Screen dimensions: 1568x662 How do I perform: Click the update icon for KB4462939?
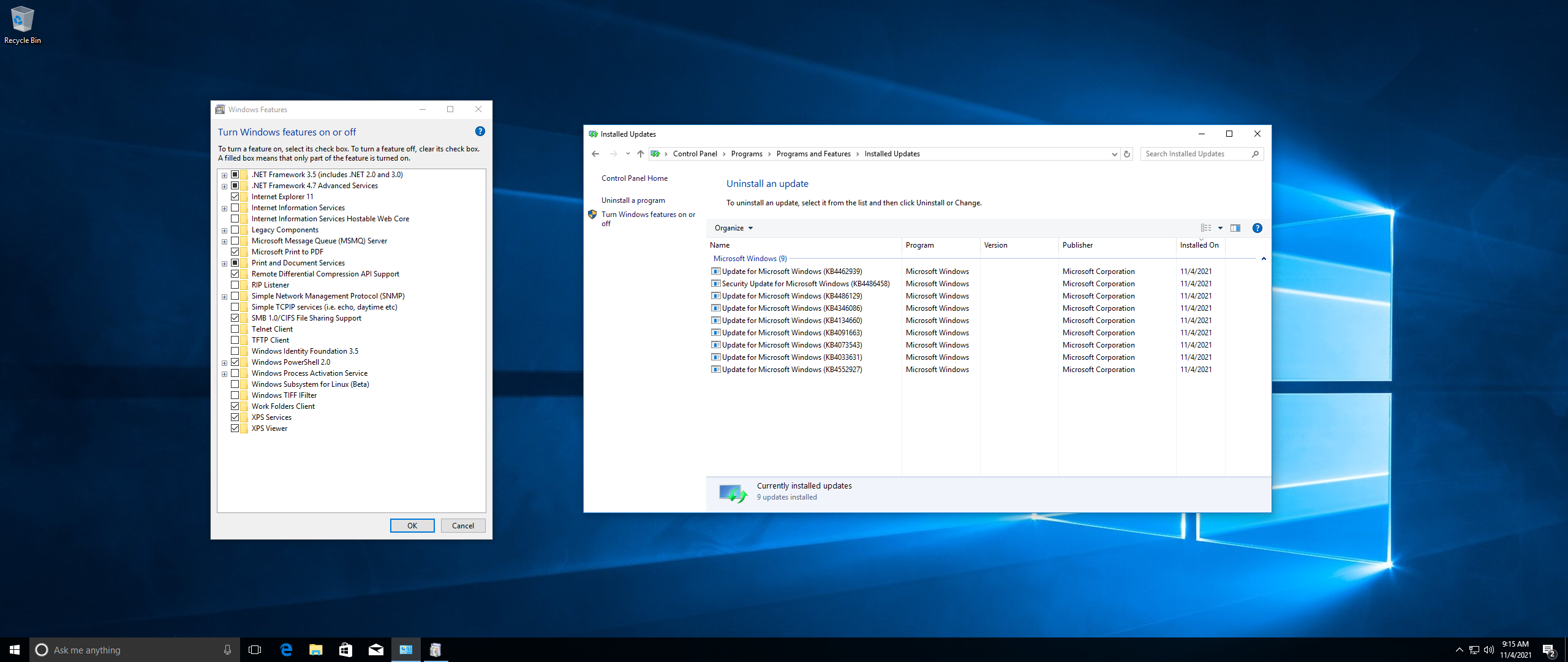pyautogui.click(x=715, y=272)
